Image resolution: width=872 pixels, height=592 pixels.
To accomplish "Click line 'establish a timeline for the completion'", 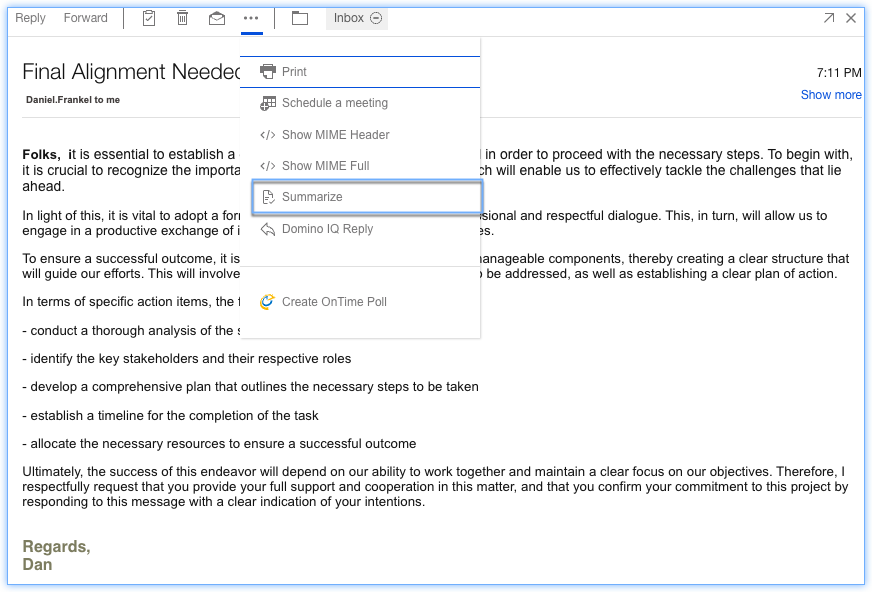I will pos(170,416).
